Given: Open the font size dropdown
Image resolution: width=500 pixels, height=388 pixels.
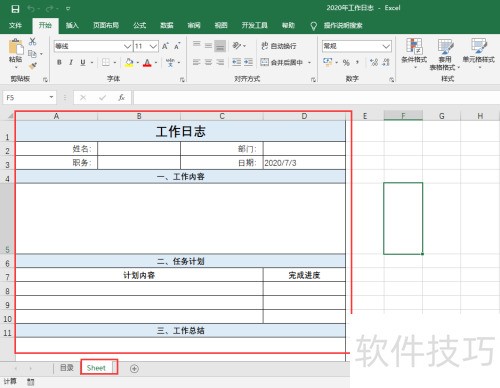Looking at the screenshot, I should click(x=153, y=46).
